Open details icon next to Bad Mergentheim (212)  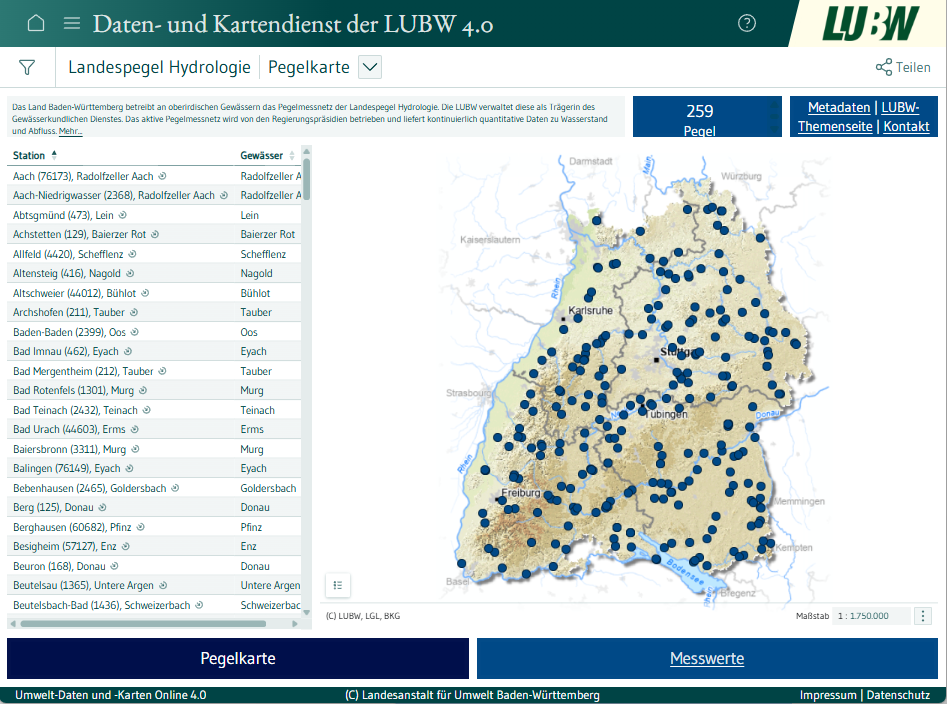click(162, 371)
